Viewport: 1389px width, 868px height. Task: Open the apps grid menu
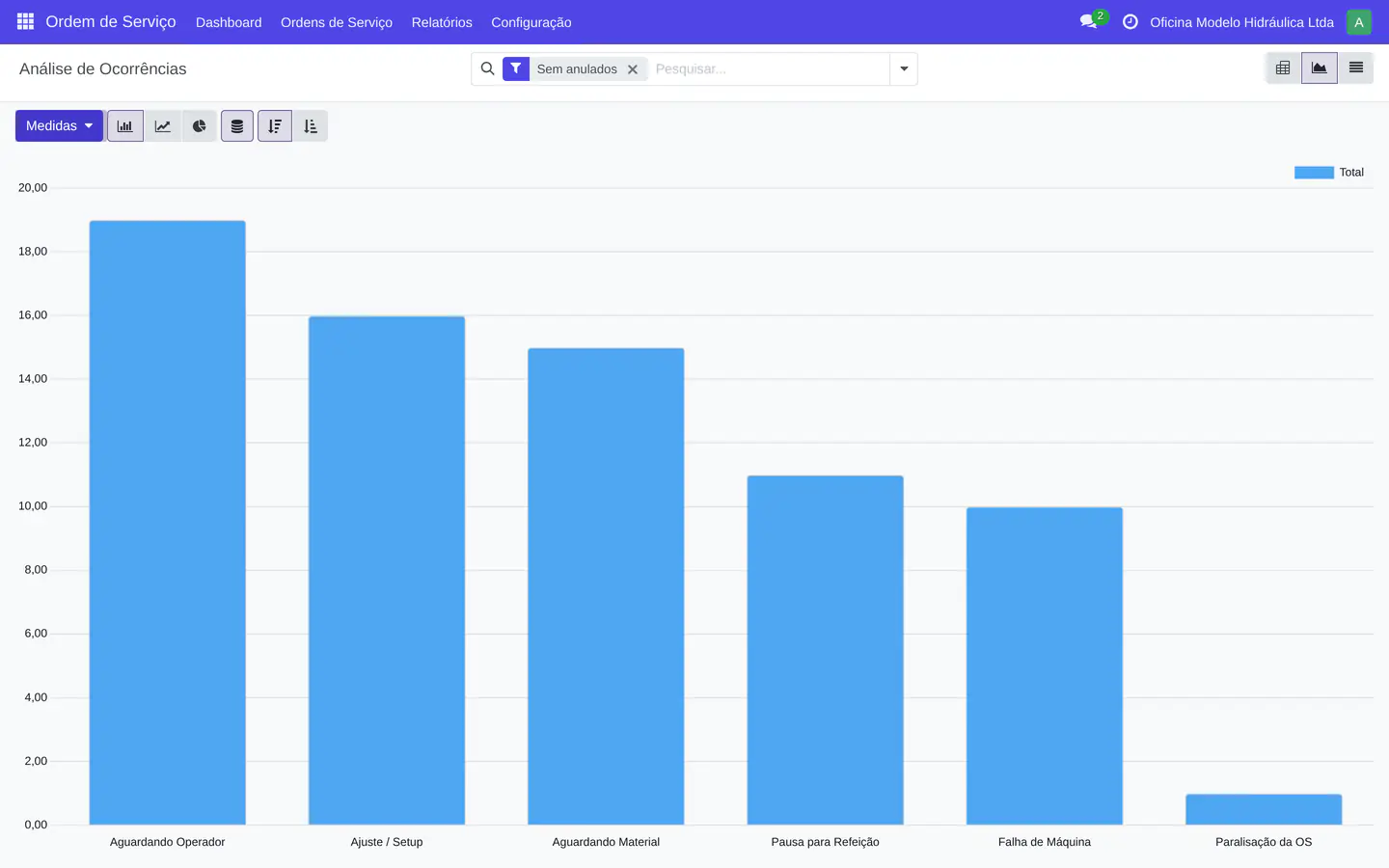25,21
